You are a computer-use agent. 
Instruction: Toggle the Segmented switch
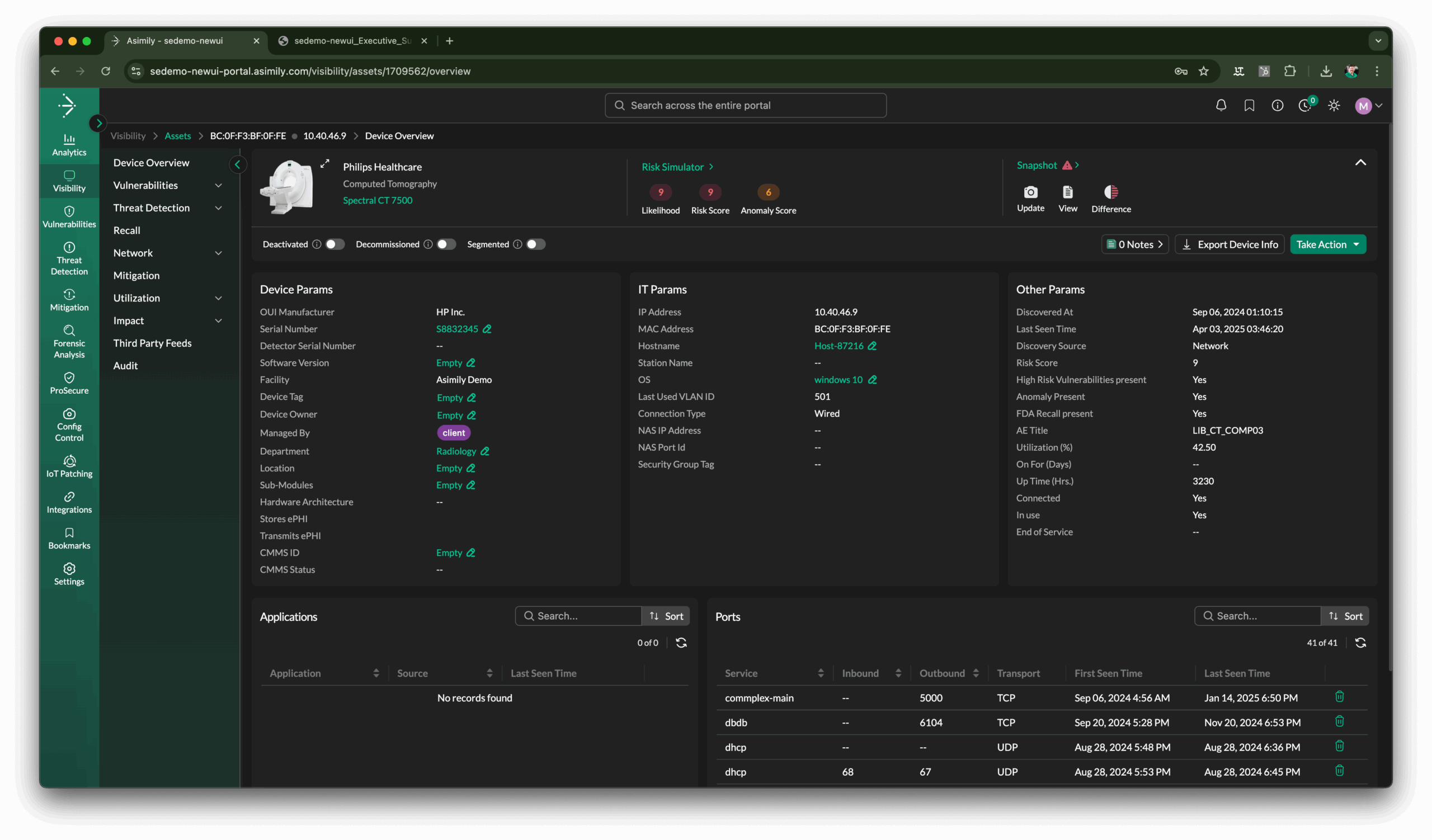pyautogui.click(x=535, y=244)
